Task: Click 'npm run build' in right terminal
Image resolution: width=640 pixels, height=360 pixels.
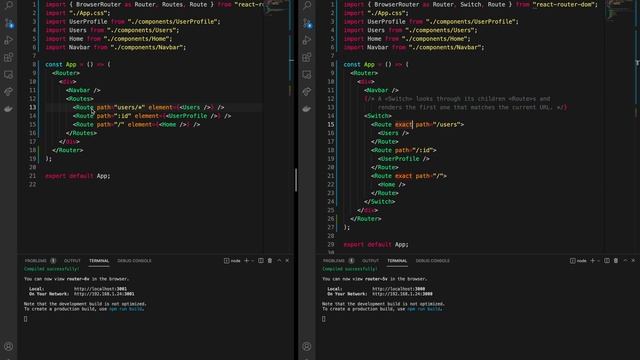Action: pyautogui.click(x=424, y=309)
